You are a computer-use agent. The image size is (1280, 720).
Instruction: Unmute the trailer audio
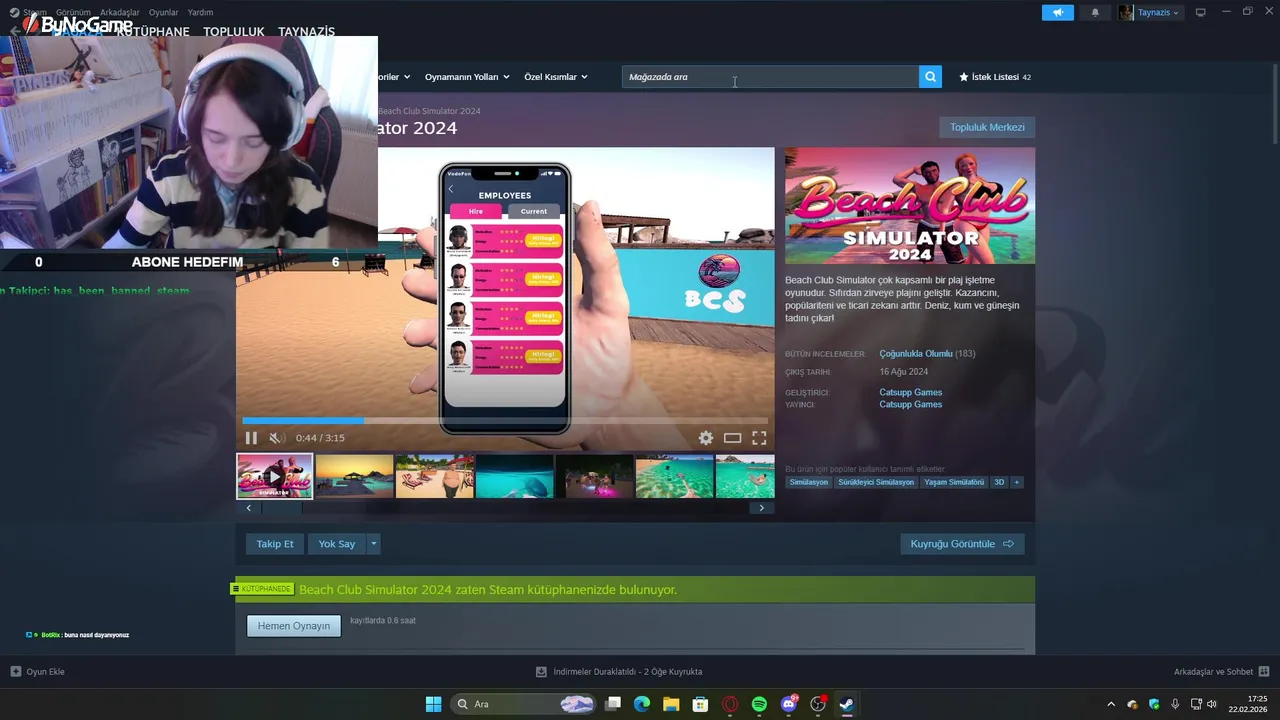(277, 438)
